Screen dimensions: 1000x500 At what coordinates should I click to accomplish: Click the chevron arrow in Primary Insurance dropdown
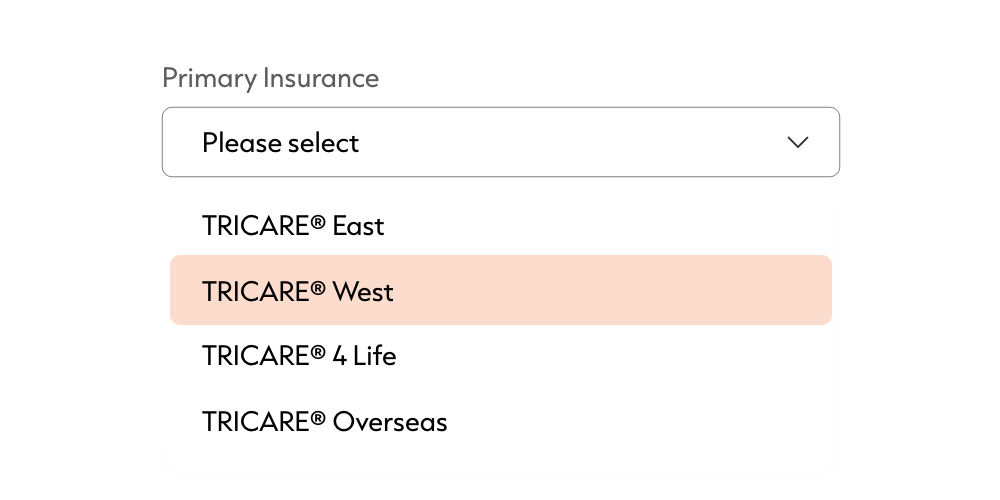click(797, 143)
